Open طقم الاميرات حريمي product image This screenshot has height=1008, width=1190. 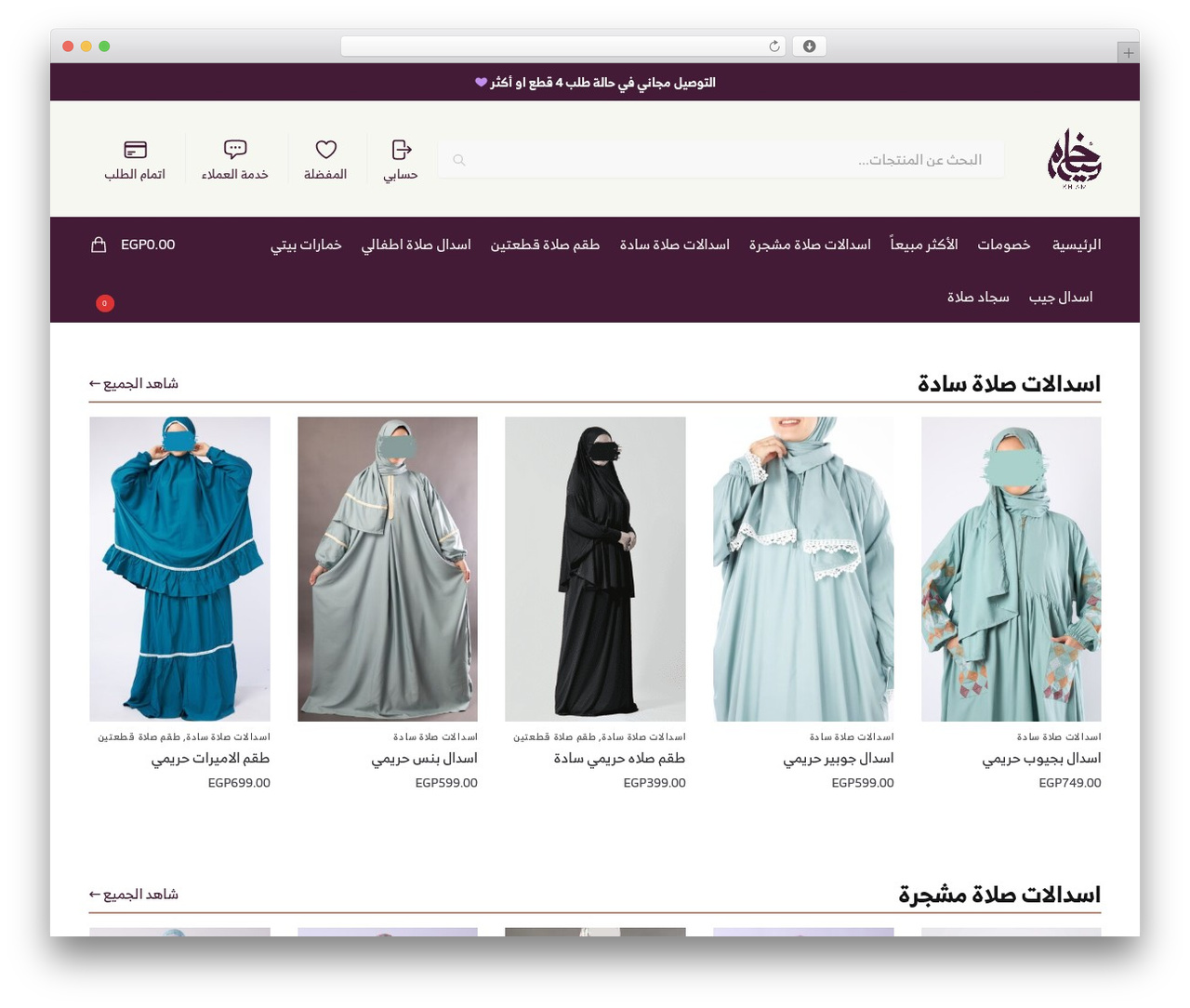(x=179, y=568)
